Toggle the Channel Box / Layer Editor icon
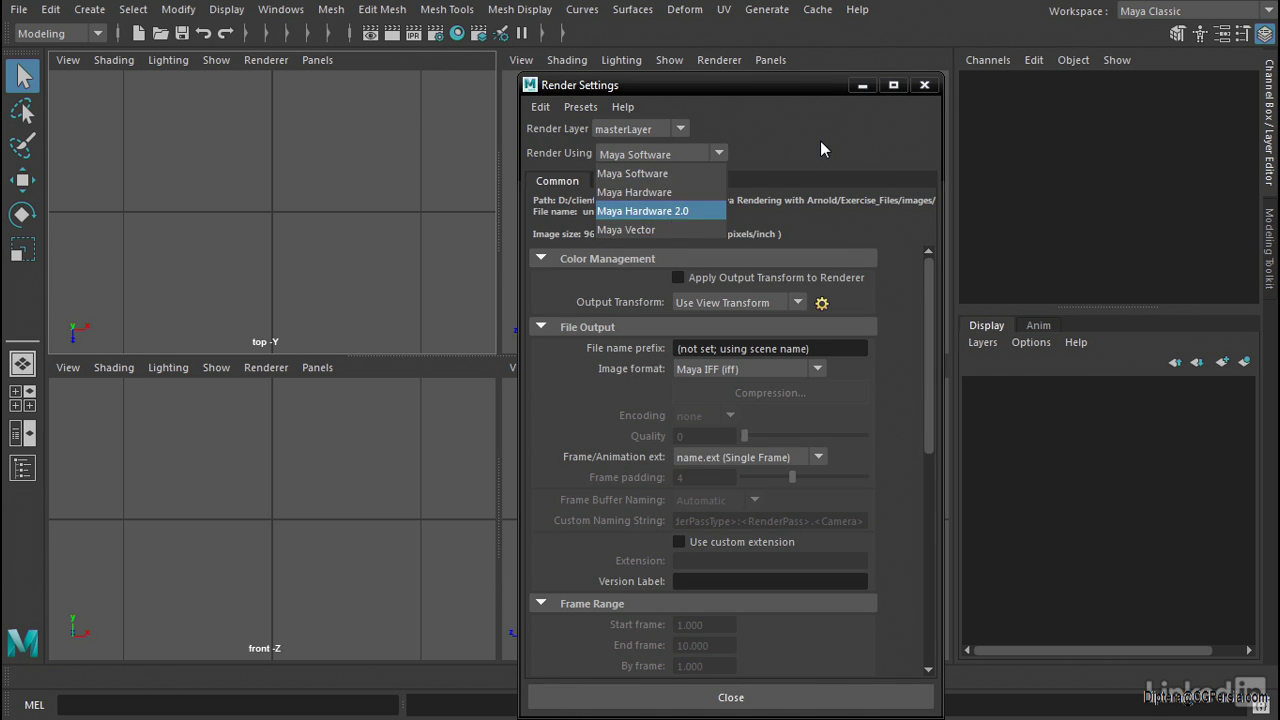This screenshot has width=1280, height=720. (x=1266, y=33)
